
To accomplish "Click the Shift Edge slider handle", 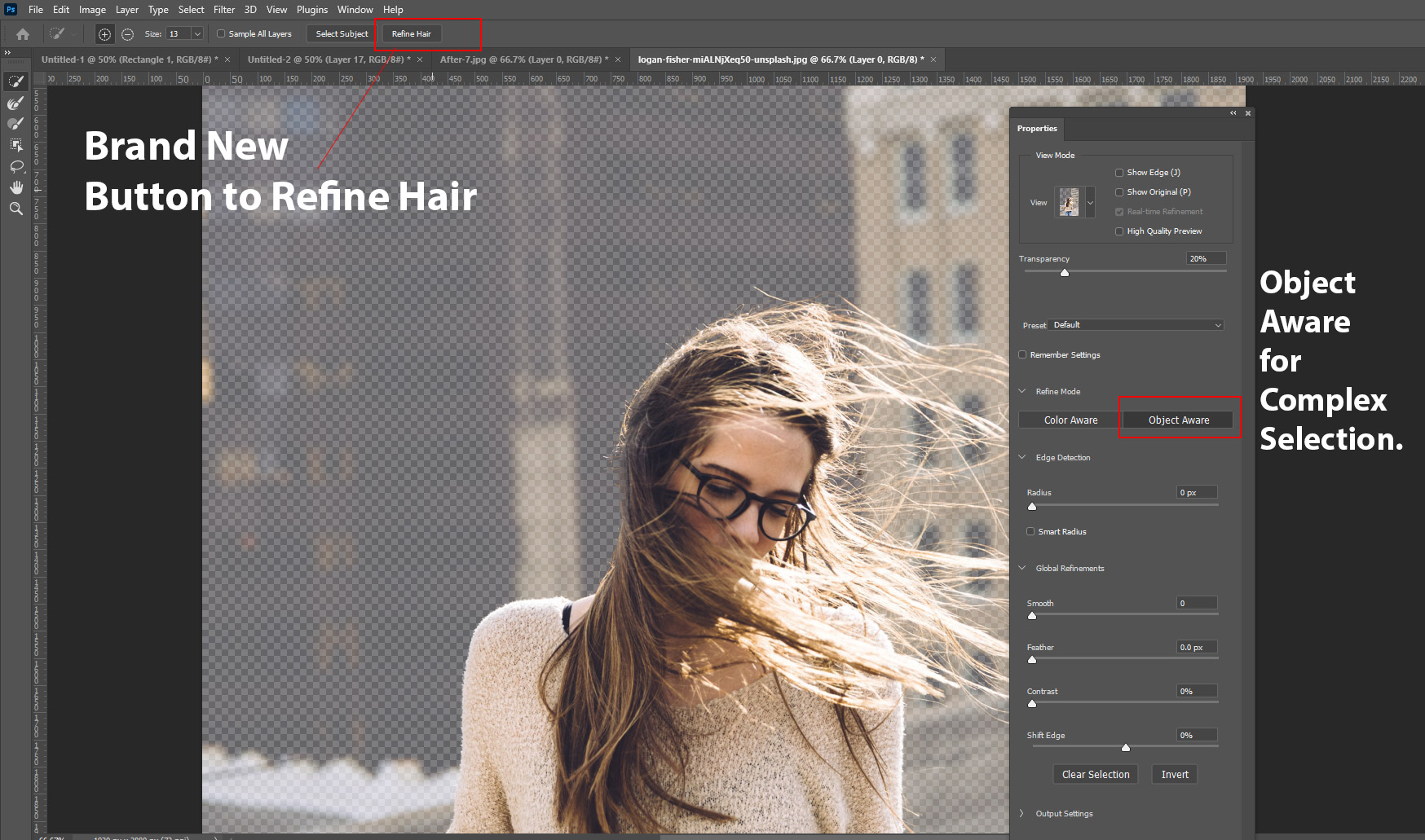I will click(x=1126, y=748).
